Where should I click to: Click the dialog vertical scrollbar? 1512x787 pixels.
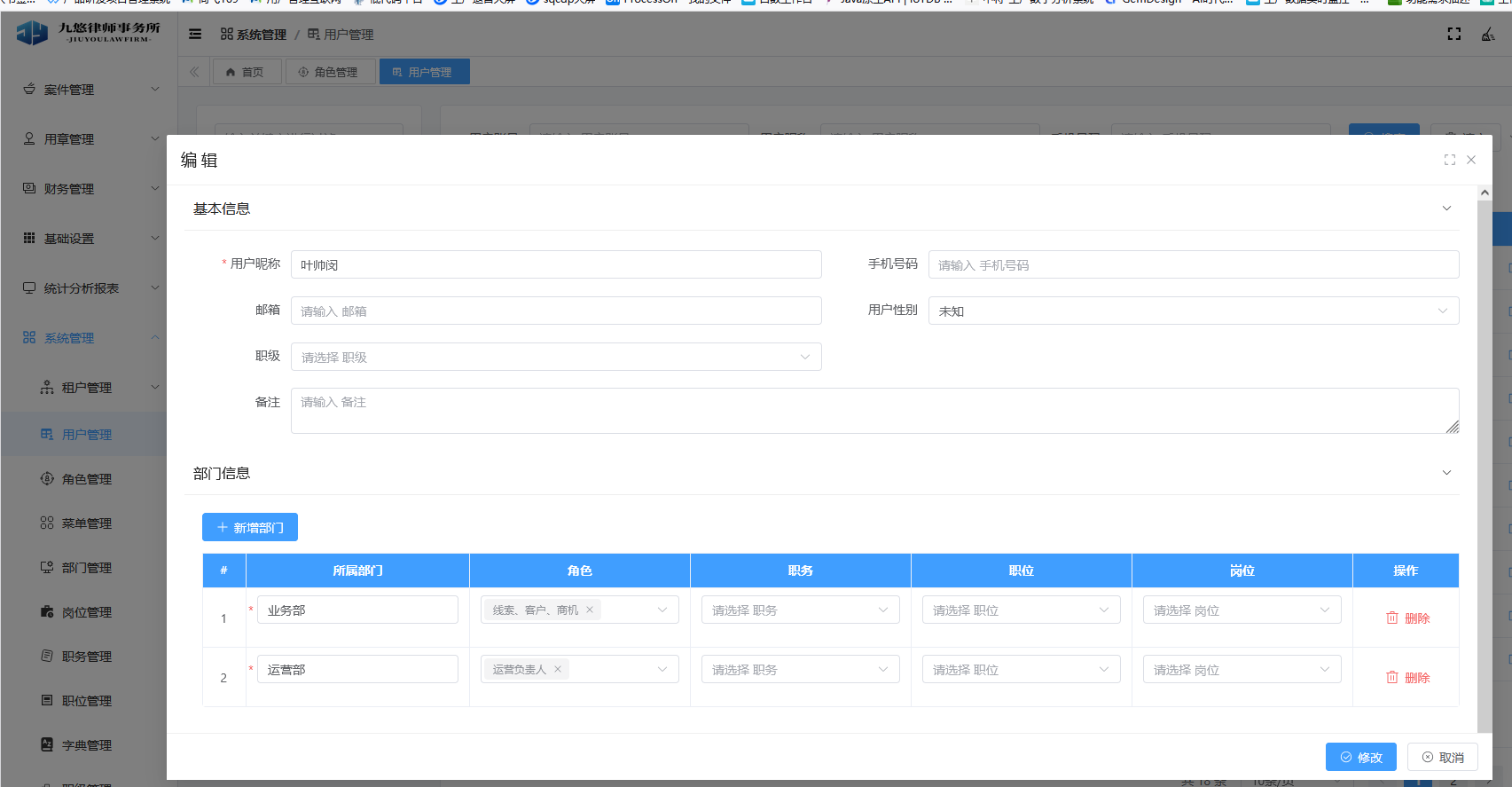coord(1484,444)
